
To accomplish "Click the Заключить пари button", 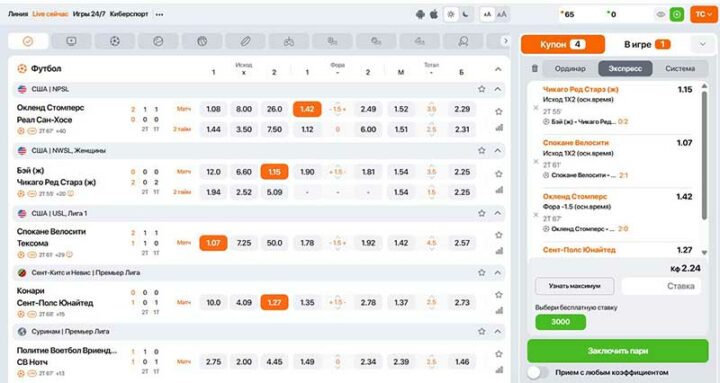I will [x=618, y=351].
